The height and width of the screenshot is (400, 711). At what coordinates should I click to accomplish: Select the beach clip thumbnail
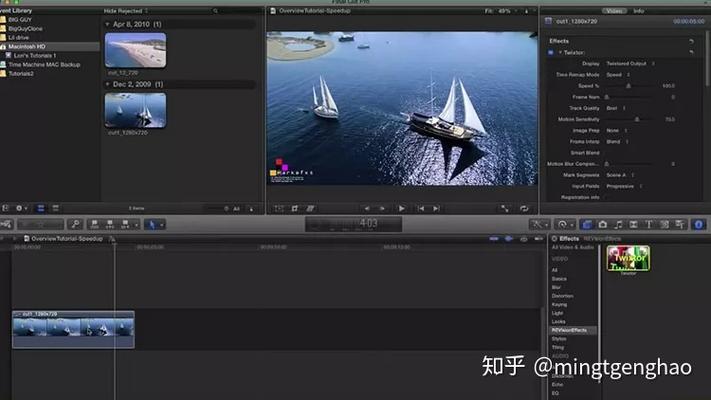coord(136,50)
